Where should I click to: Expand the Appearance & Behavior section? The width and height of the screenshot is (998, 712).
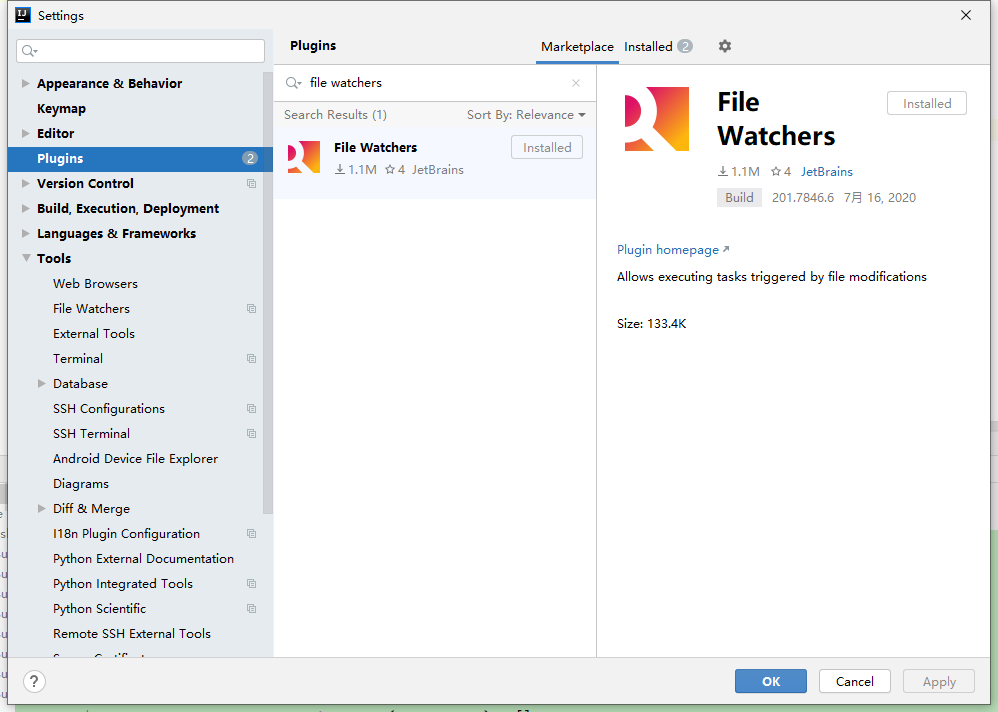tap(25, 83)
